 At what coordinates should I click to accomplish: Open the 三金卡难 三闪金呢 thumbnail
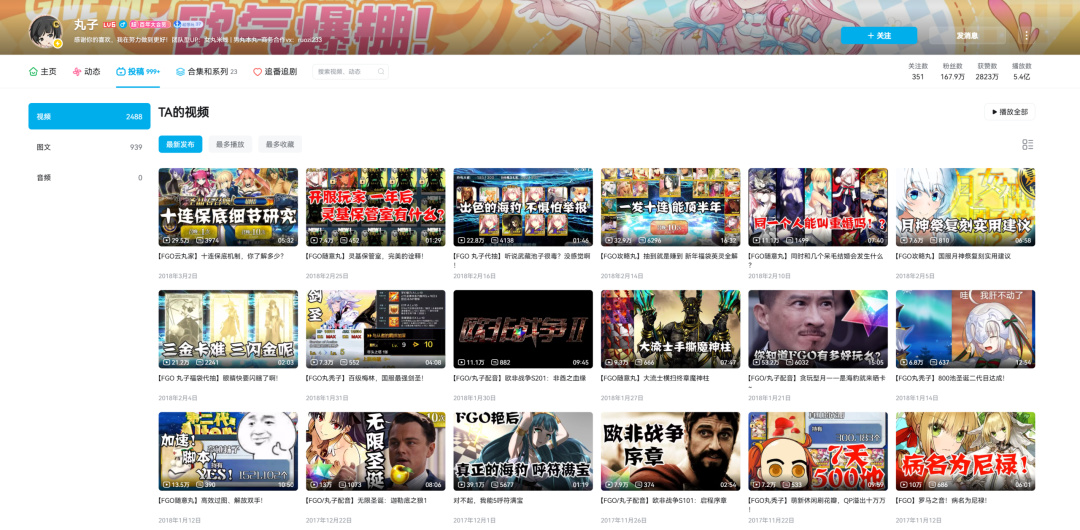tap(228, 329)
